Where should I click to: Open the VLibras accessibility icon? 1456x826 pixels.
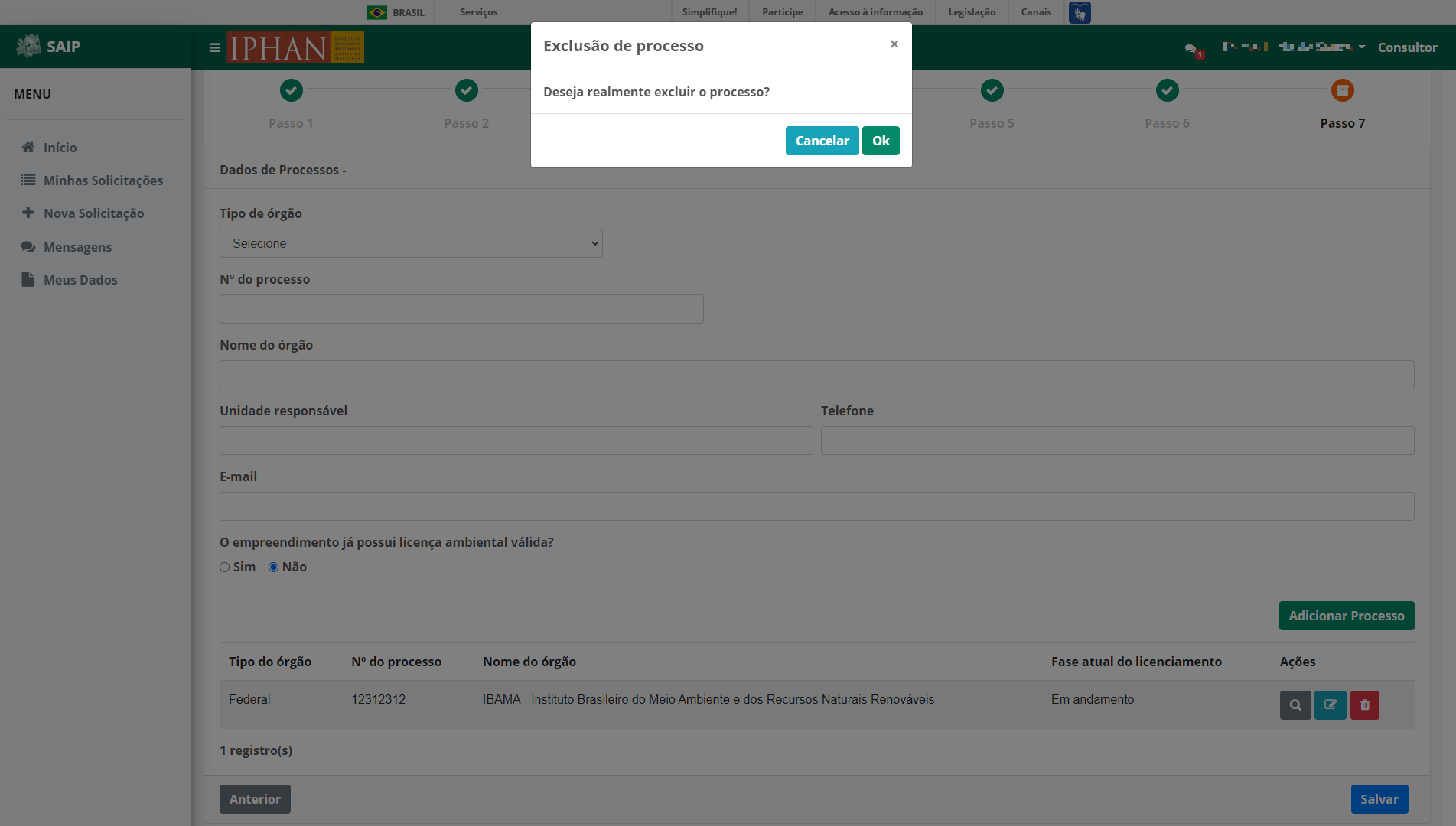(x=1080, y=12)
